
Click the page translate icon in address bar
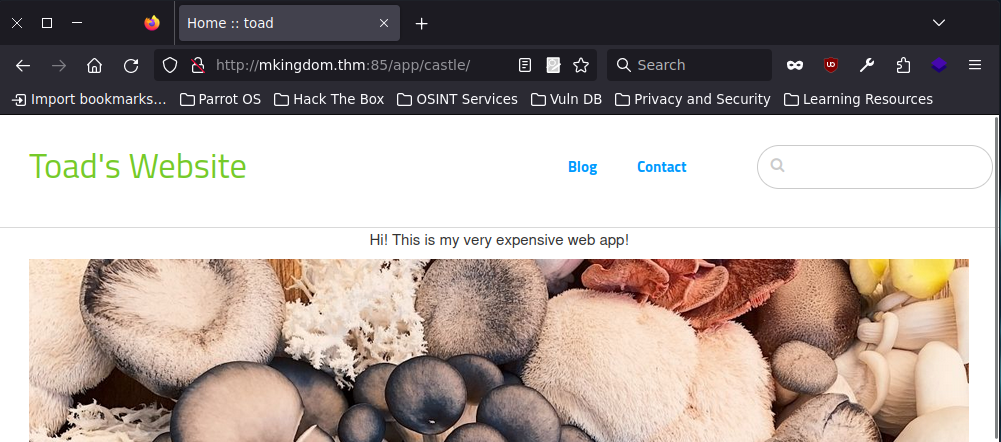pos(553,65)
